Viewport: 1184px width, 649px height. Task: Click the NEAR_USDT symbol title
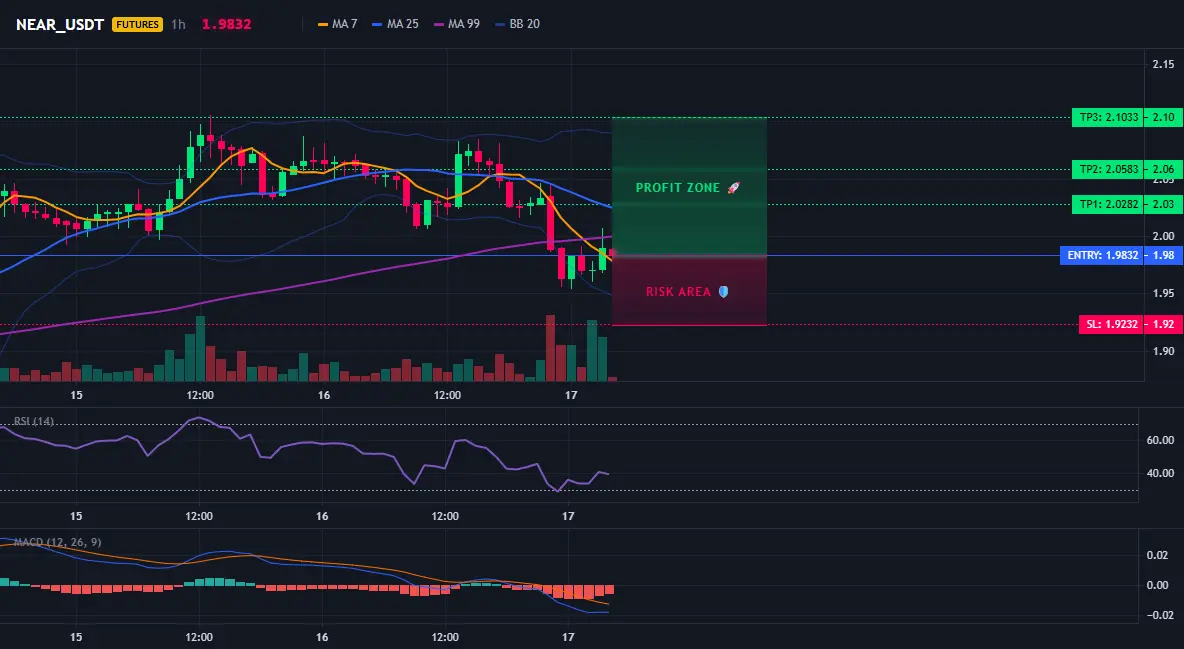(60, 24)
